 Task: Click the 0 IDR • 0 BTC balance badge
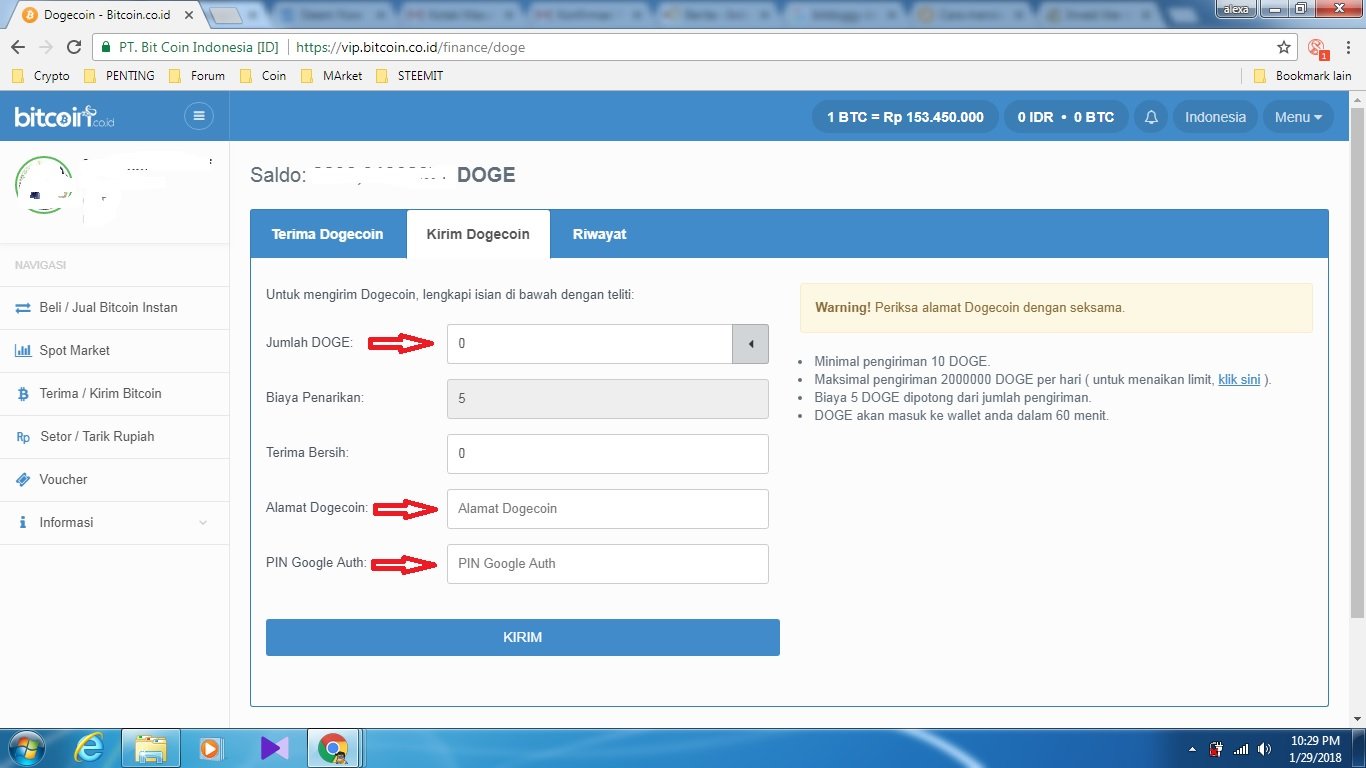pos(1066,117)
